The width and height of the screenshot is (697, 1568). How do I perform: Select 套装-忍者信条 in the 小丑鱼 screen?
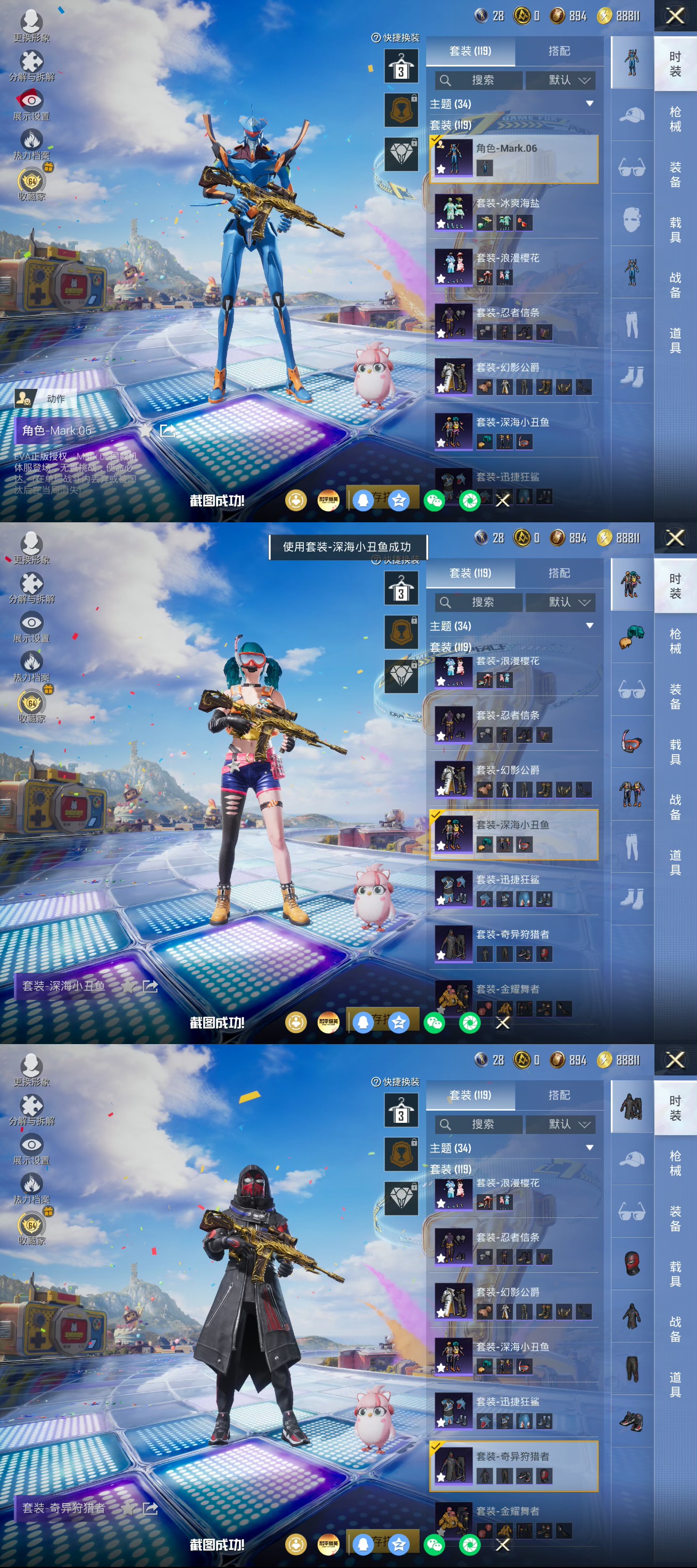point(514,725)
